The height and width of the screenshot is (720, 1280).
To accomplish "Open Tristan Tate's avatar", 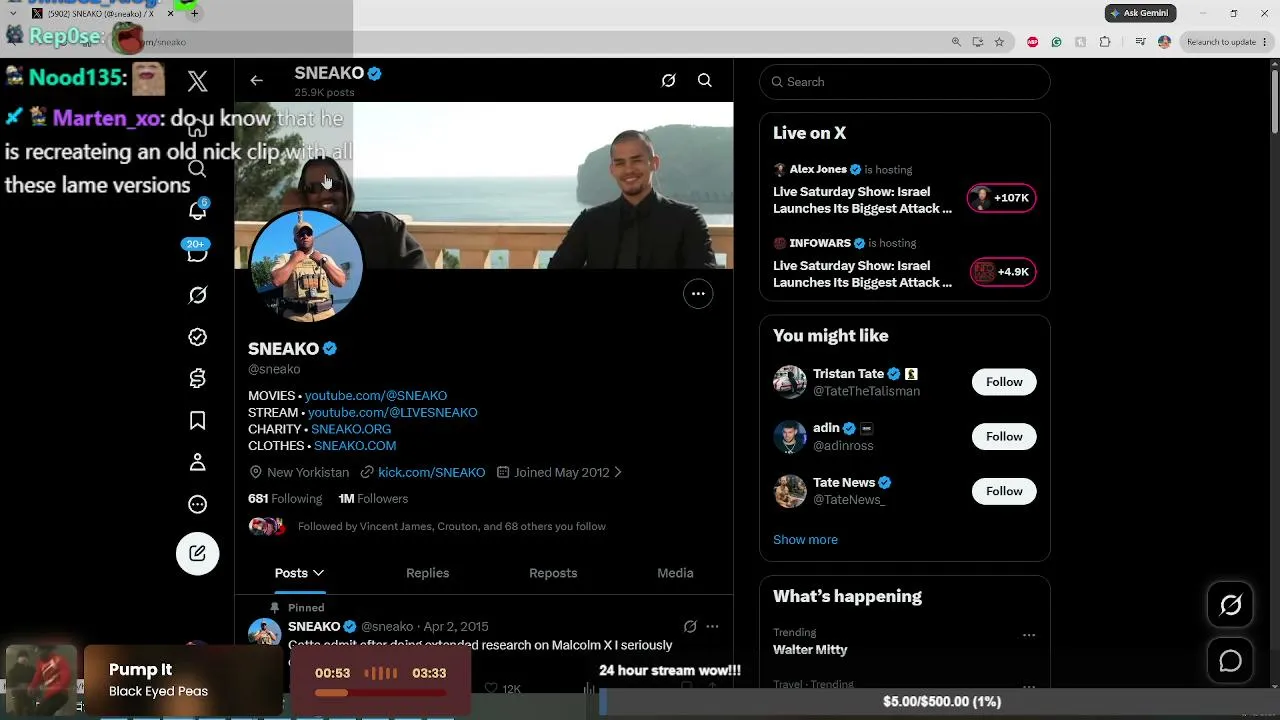I will [790, 382].
